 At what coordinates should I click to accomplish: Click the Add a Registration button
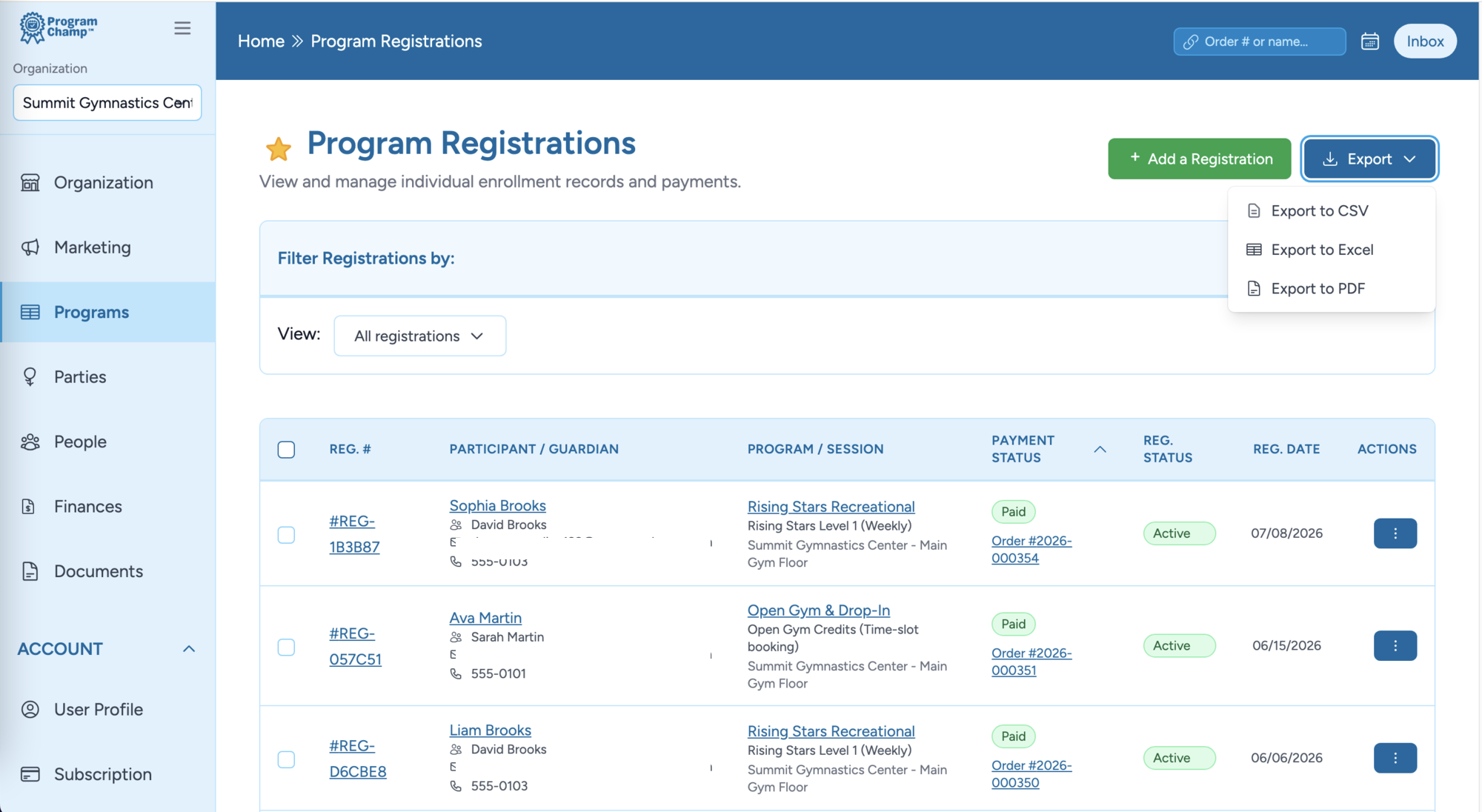coord(1199,159)
